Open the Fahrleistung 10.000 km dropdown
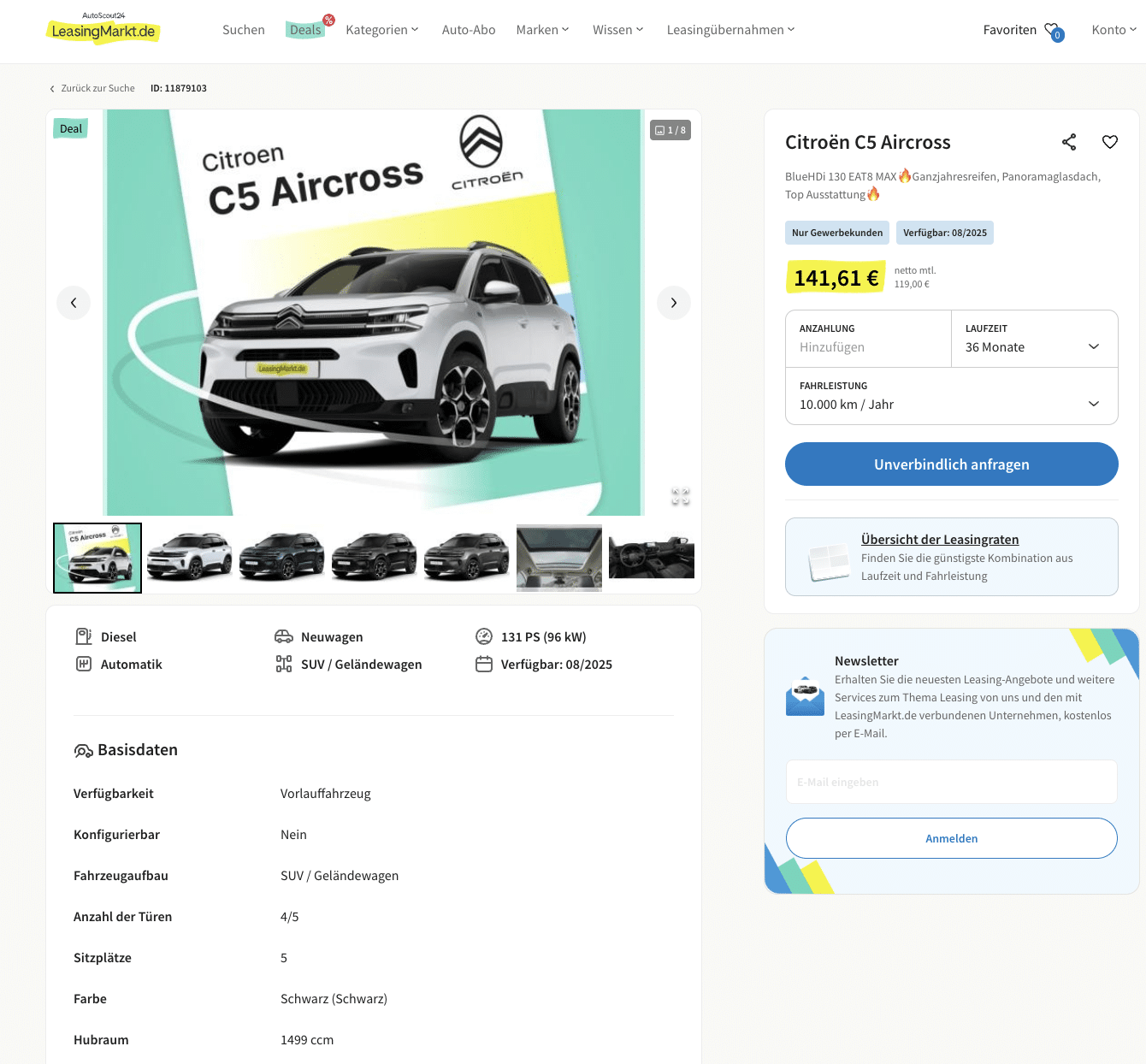Viewport: 1146px width, 1064px height. [952, 396]
